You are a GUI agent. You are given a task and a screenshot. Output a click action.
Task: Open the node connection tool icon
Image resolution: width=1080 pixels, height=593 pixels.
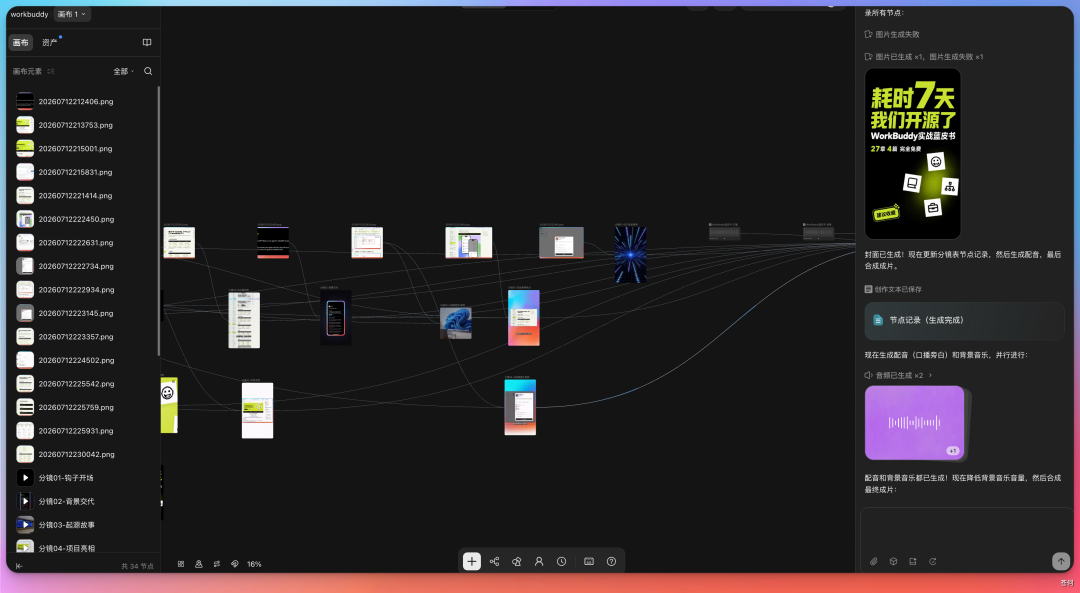tap(495, 561)
